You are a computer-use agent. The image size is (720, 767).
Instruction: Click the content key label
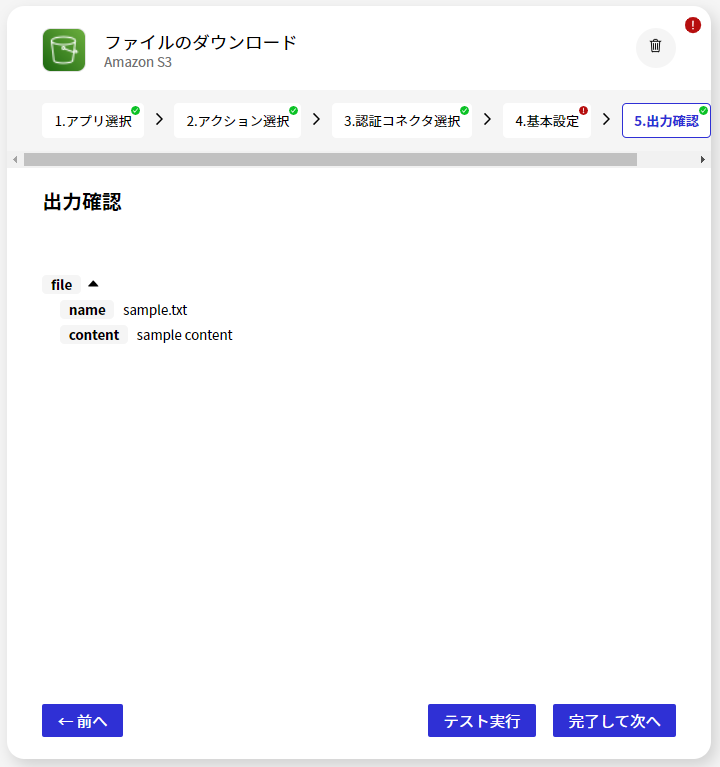(x=94, y=335)
